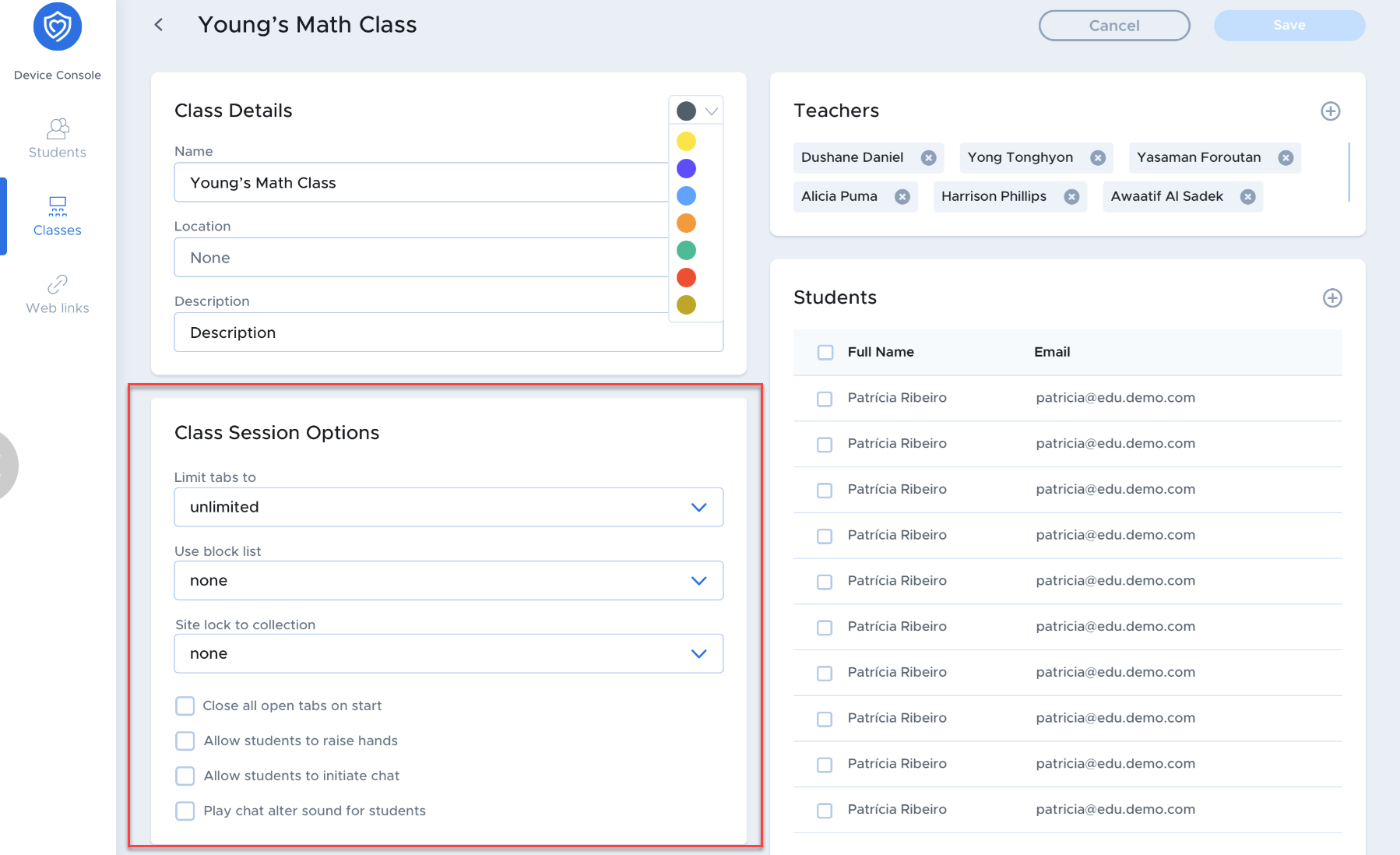Enable Allow students to initiate chat
1400x855 pixels.
pyautogui.click(x=185, y=776)
